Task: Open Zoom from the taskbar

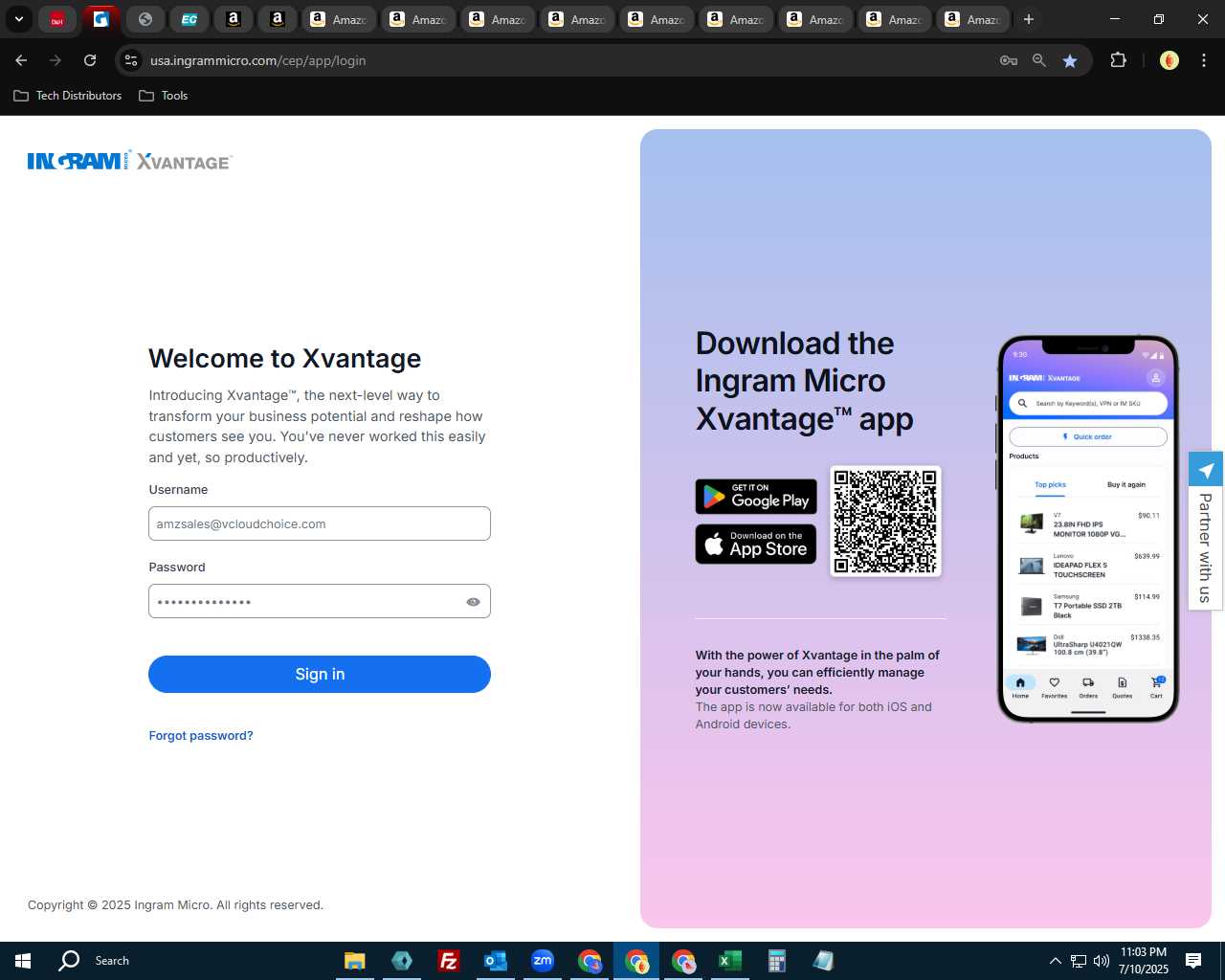Action: click(x=543, y=961)
